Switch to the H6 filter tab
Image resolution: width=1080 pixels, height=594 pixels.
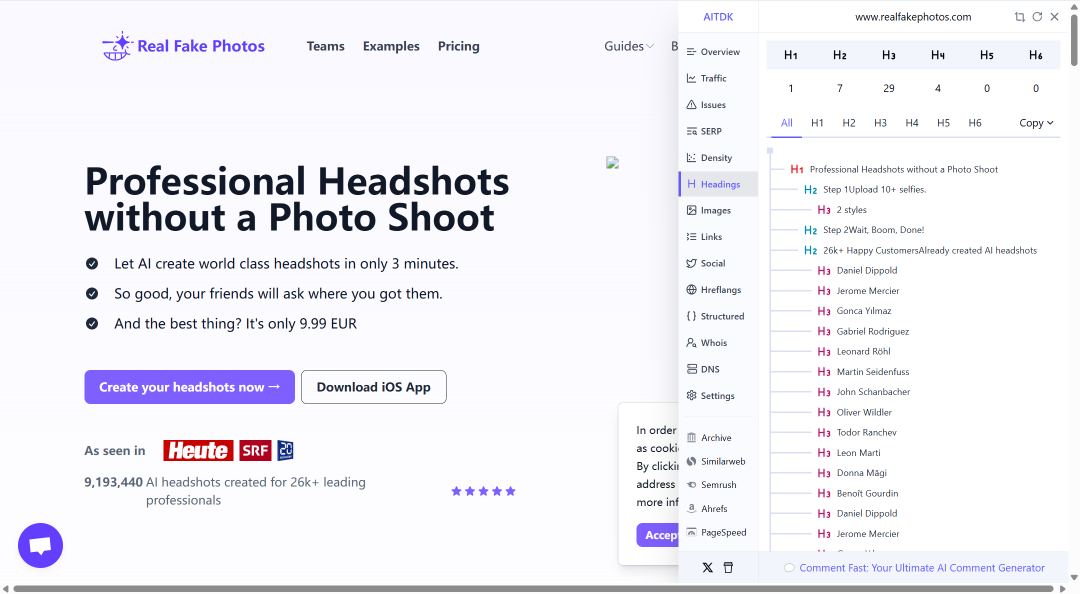point(975,123)
